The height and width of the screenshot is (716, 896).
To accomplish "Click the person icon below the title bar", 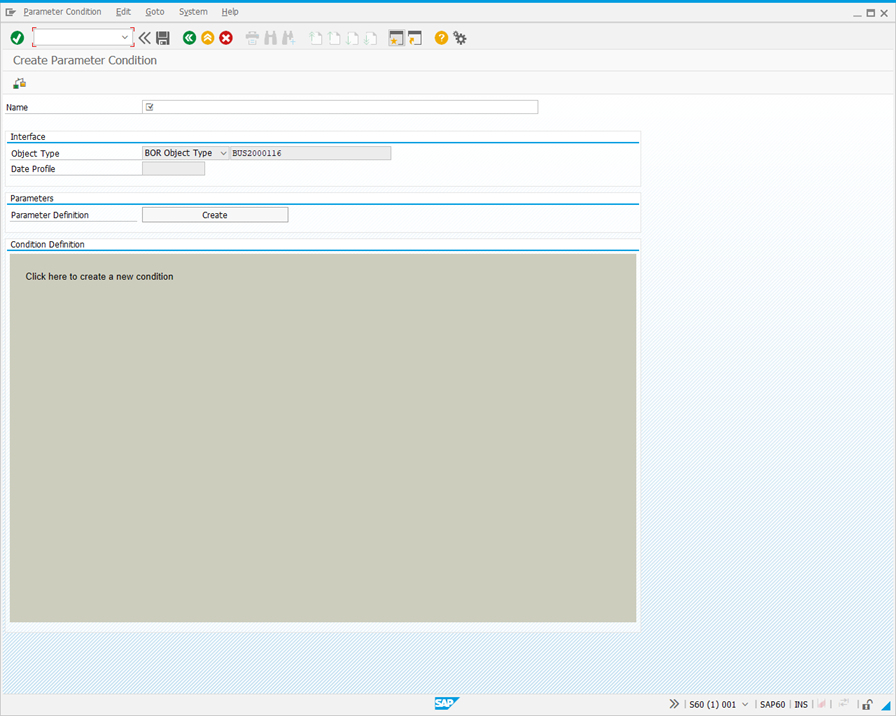I will (18, 83).
